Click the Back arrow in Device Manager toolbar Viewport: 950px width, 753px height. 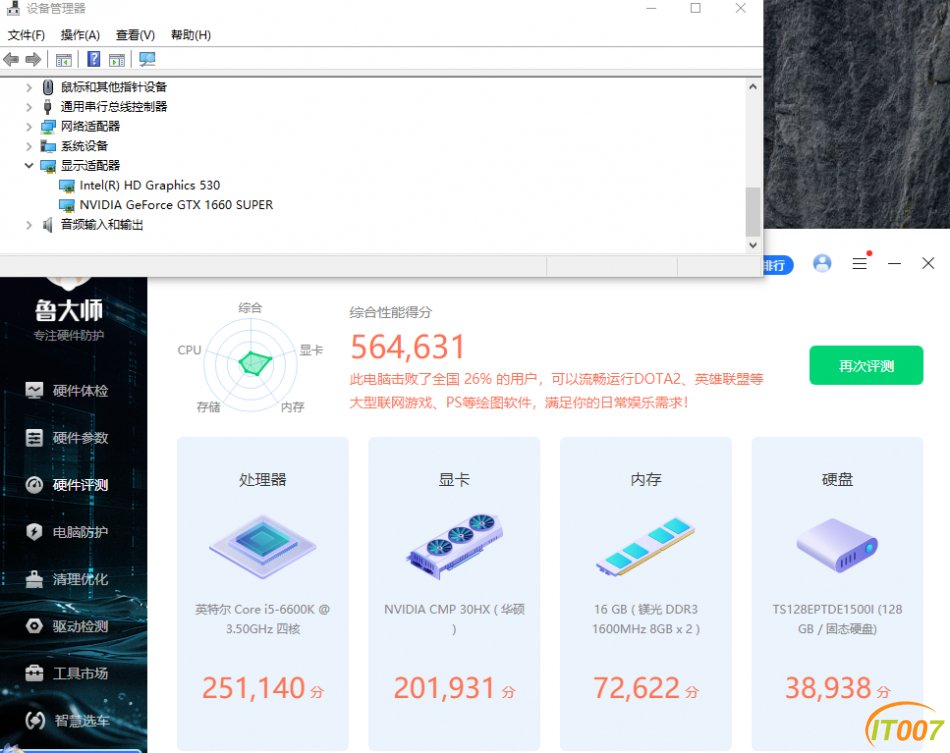pyautogui.click(x=11, y=59)
